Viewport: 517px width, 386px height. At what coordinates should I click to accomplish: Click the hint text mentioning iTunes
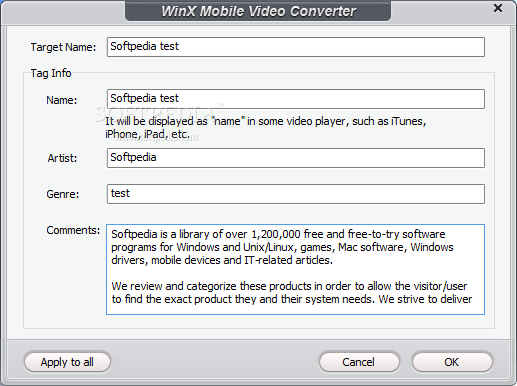(266, 128)
